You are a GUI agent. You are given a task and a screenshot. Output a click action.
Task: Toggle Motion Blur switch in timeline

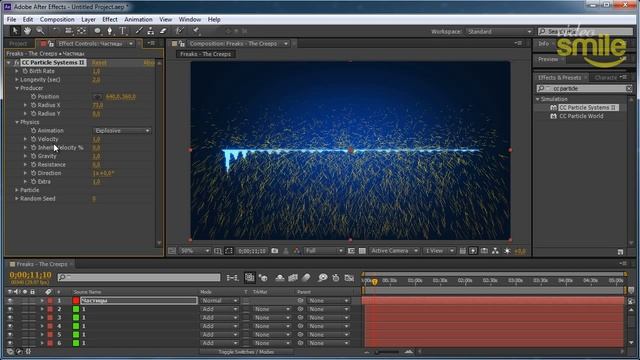pyautogui.click(x=306, y=278)
